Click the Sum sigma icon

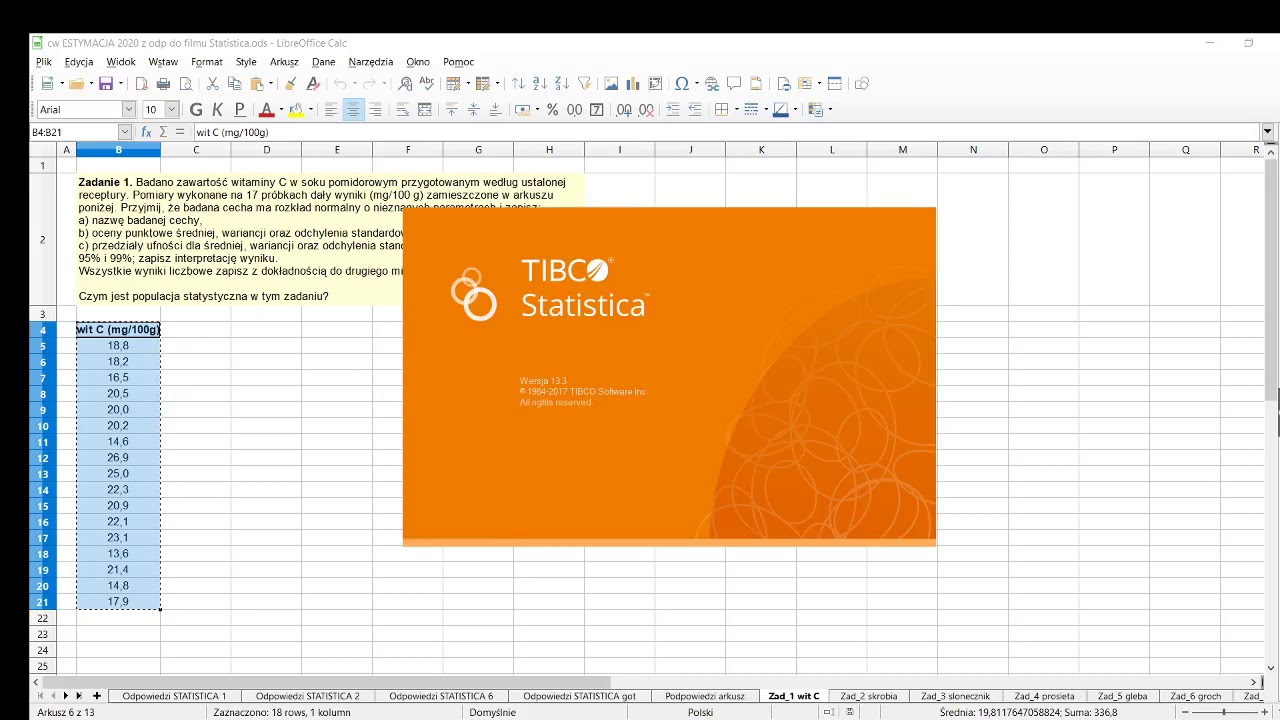164,132
